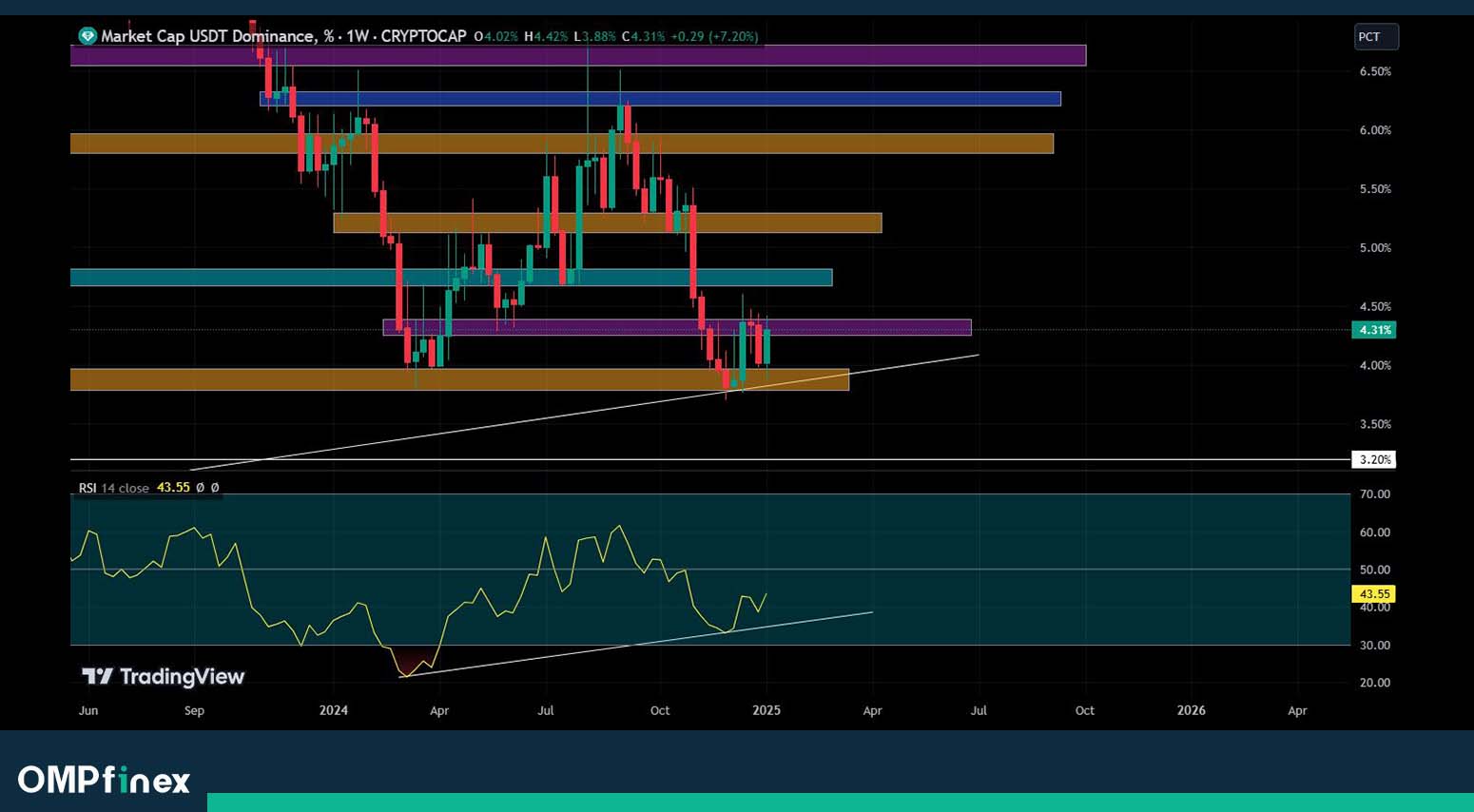Select the purple zone above 6.50%

(578, 55)
